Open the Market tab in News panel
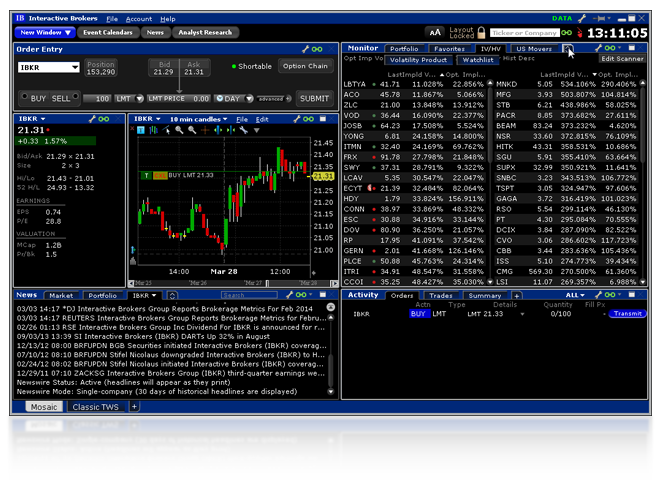Viewport: 662px width, 500px height. (61, 296)
